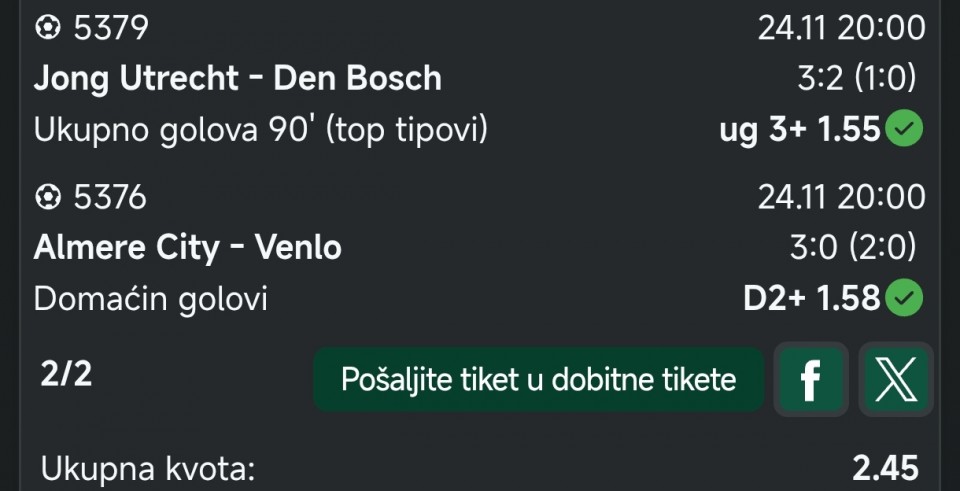The image size is (960, 491).
Task: Open the Jong Utrecht - Den Bosch match
Action: [x=237, y=79]
